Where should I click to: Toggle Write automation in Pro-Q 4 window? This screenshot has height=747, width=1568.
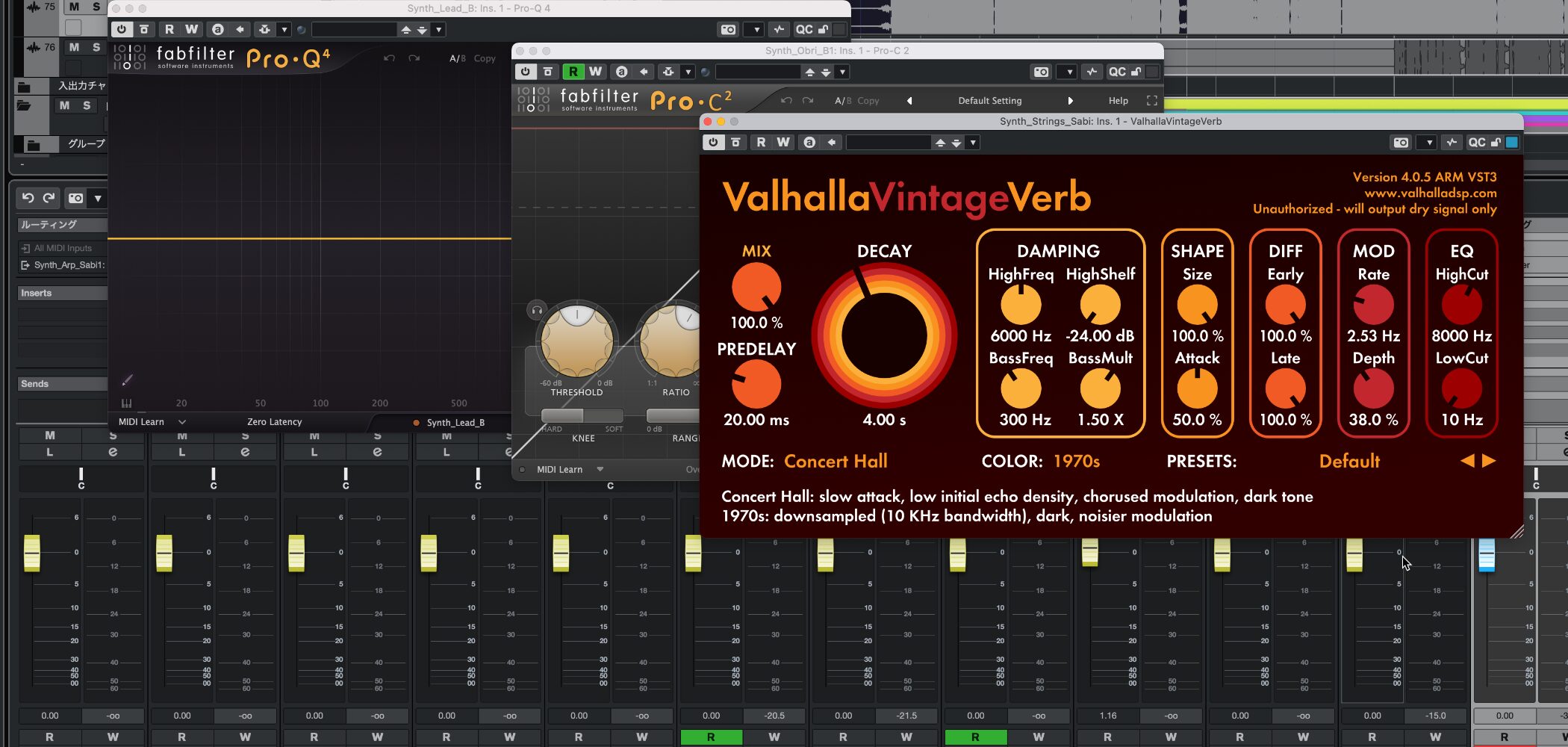(192, 29)
